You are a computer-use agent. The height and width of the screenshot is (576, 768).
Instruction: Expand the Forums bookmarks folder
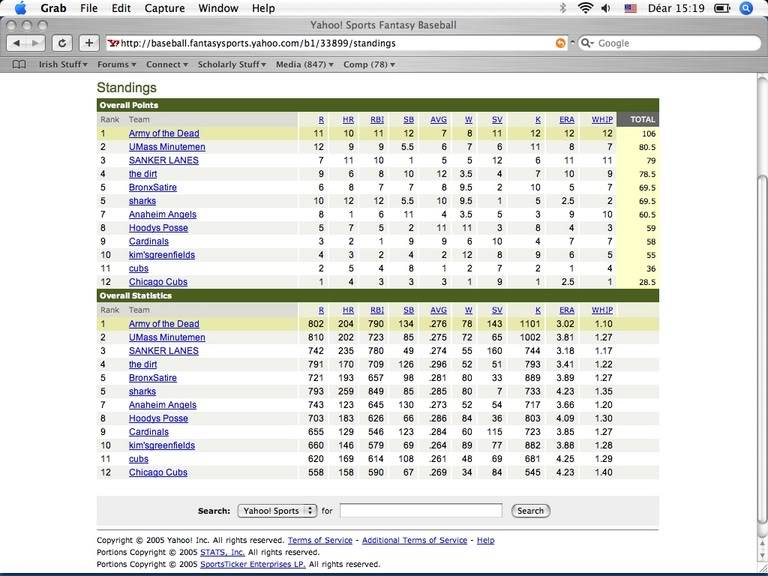click(x=117, y=64)
